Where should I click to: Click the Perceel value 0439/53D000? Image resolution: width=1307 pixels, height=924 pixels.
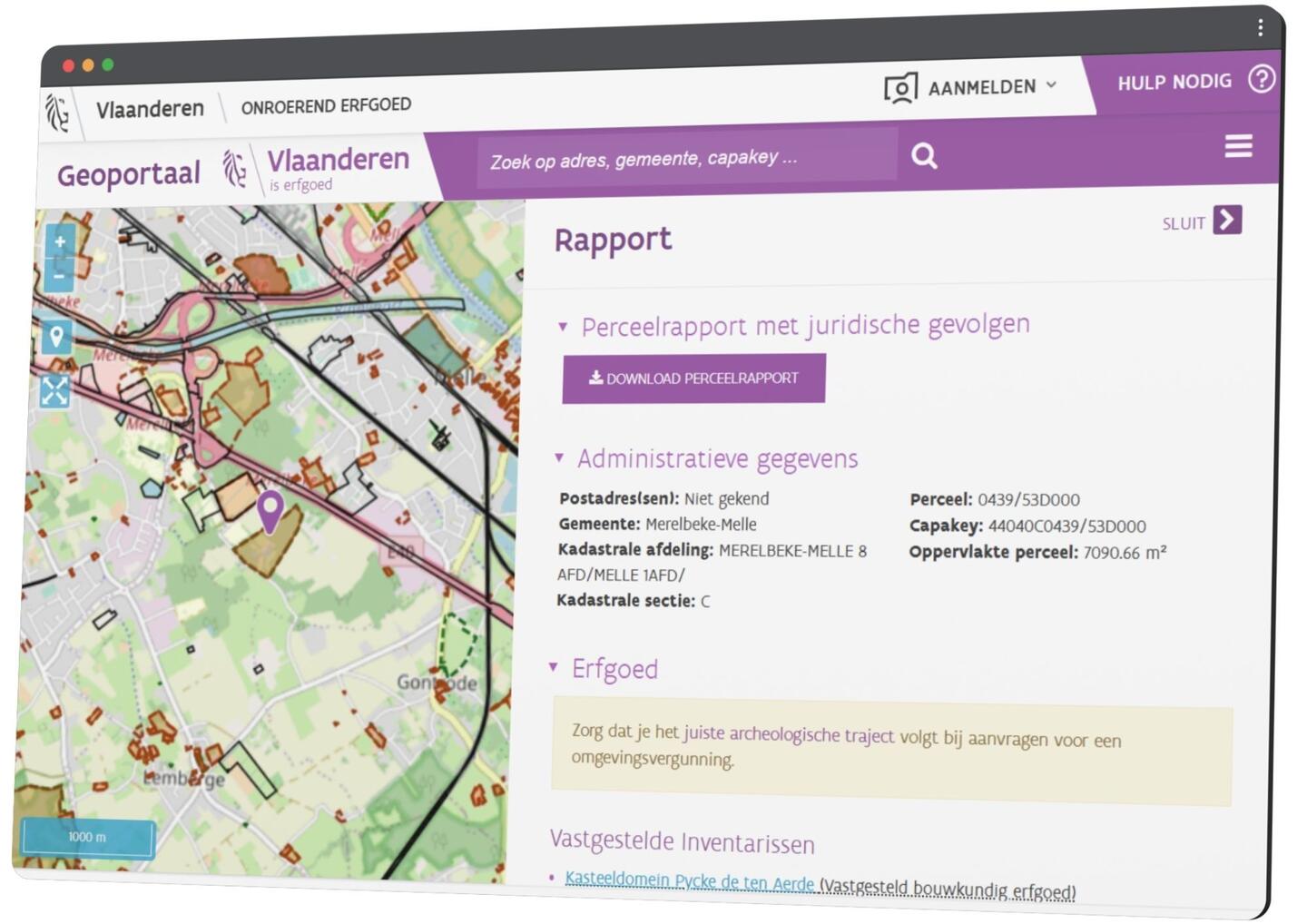tap(1028, 500)
